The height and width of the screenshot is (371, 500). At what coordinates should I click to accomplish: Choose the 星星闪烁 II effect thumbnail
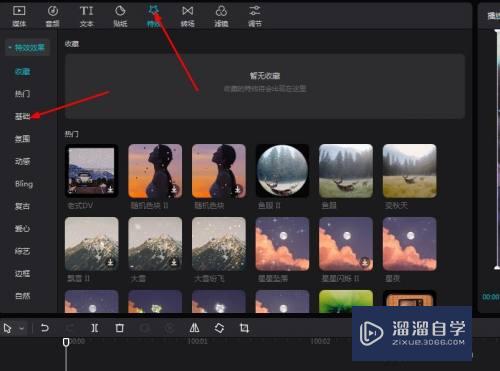pyautogui.click(x=346, y=244)
